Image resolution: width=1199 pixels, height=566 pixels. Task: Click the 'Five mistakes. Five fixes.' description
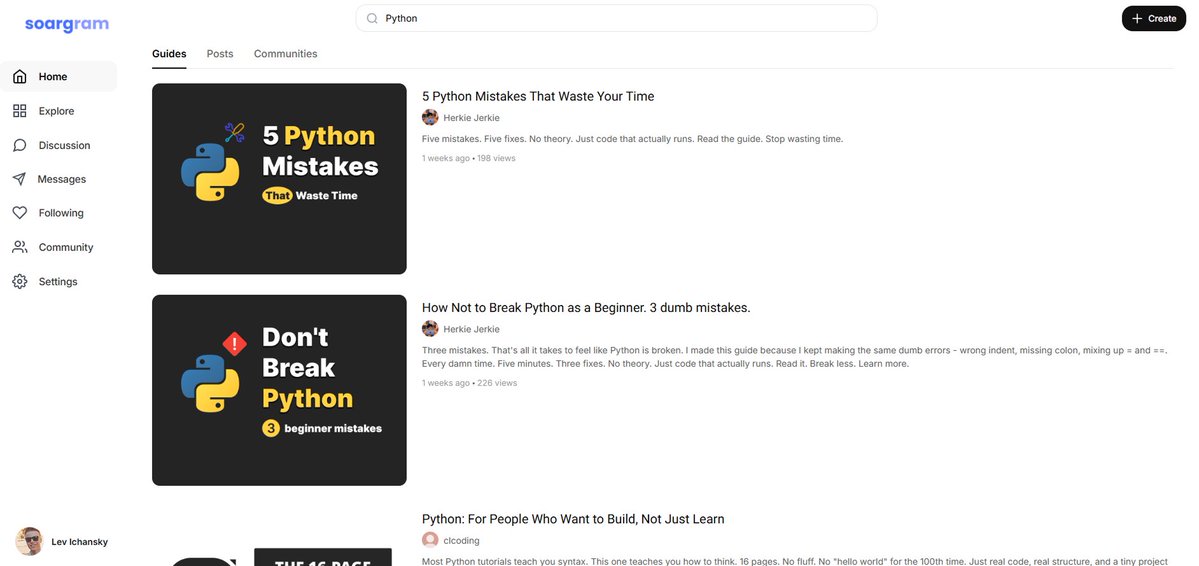pos(632,139)
